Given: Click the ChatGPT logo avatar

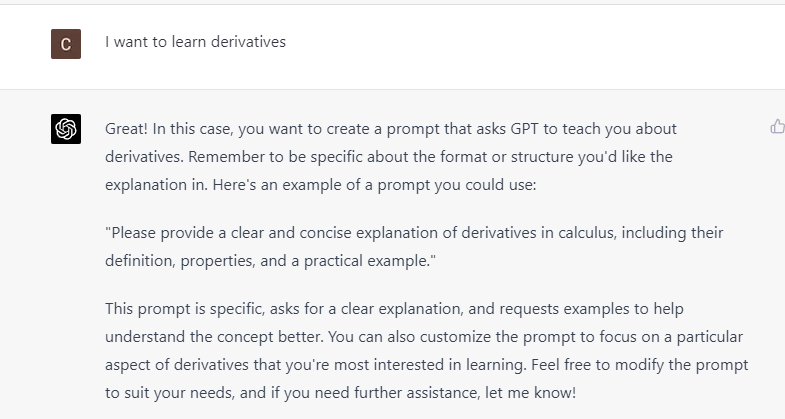Looking at the screenshot, I should (66, 129).
